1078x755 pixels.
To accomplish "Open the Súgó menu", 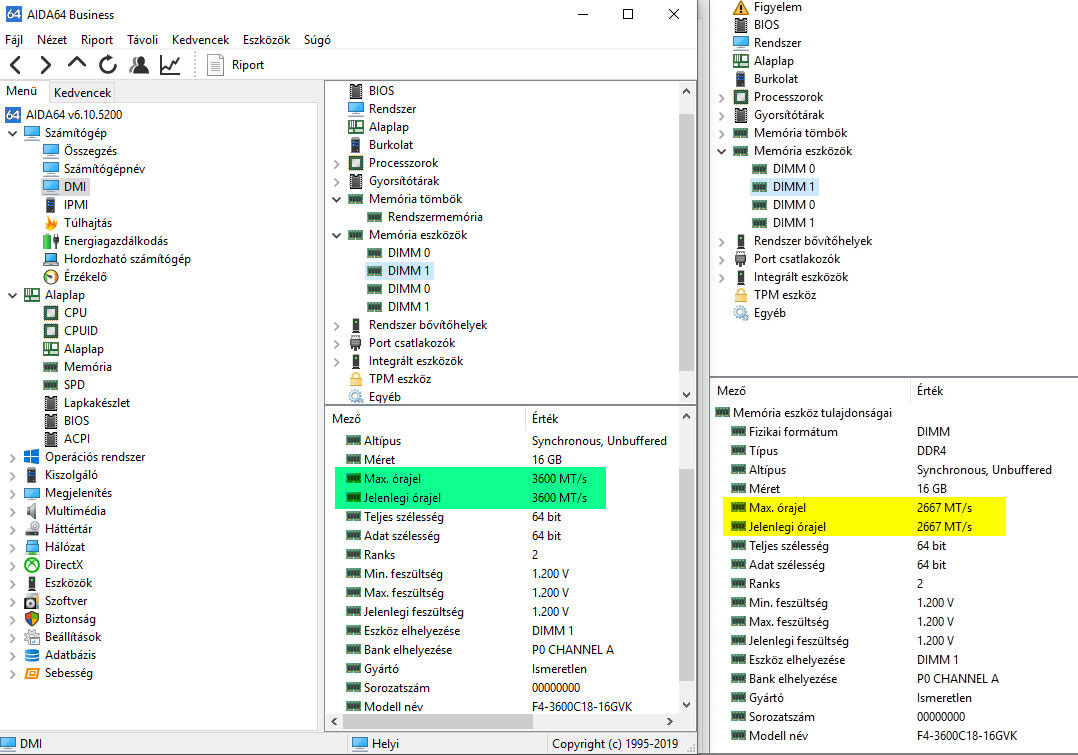I will coord(317,40).
